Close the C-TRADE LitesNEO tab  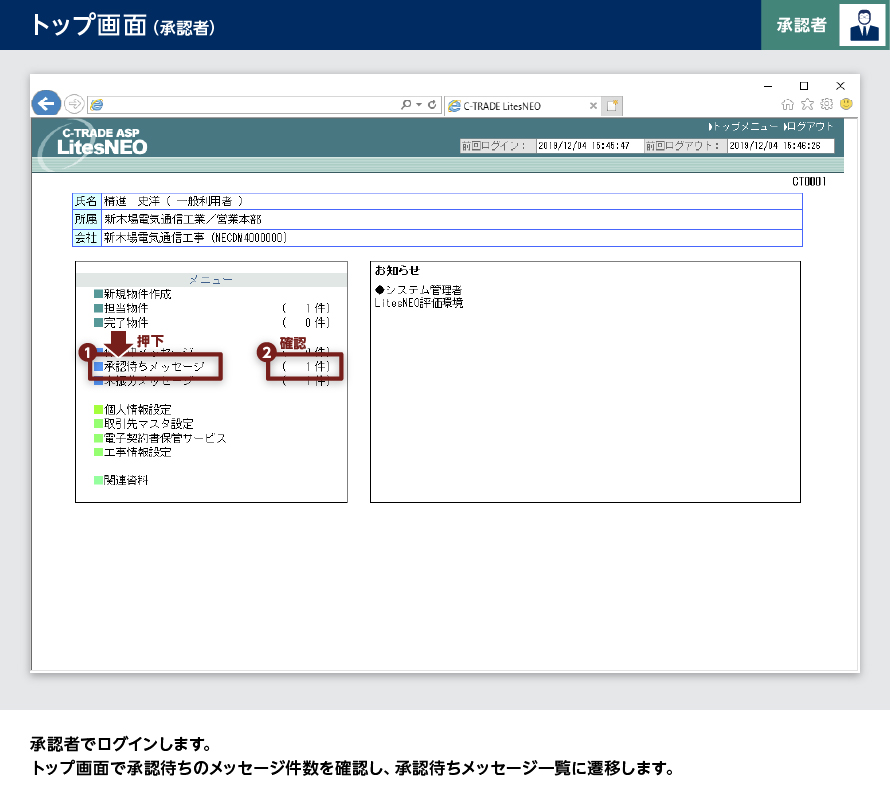(593, 105)
